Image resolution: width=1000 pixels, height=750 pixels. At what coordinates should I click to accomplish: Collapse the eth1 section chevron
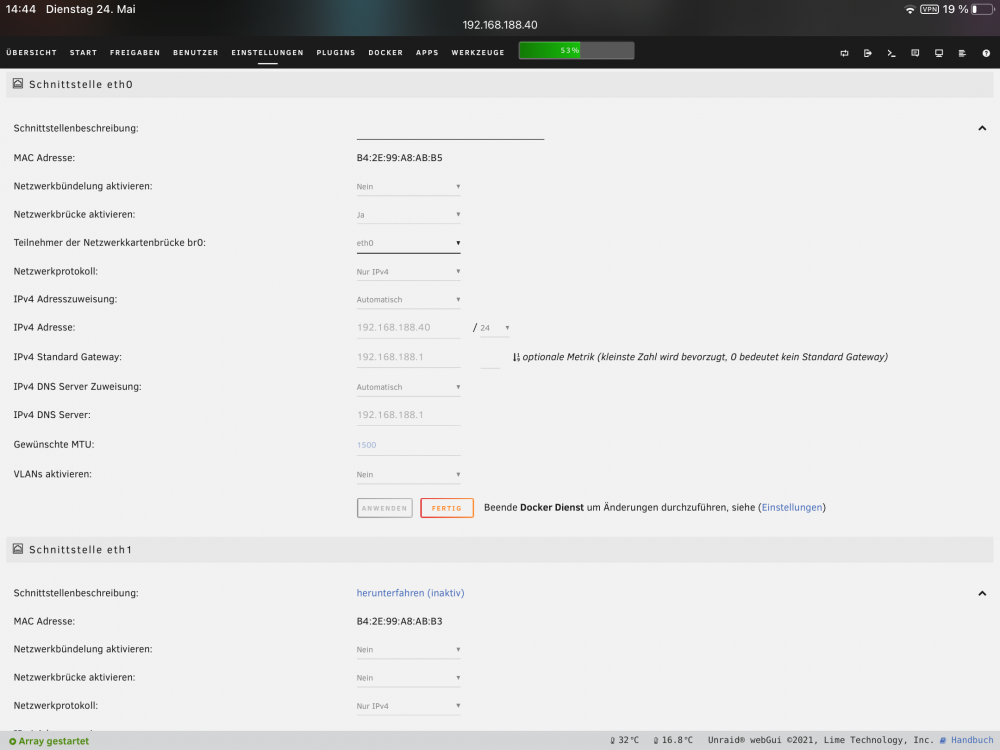982,593
